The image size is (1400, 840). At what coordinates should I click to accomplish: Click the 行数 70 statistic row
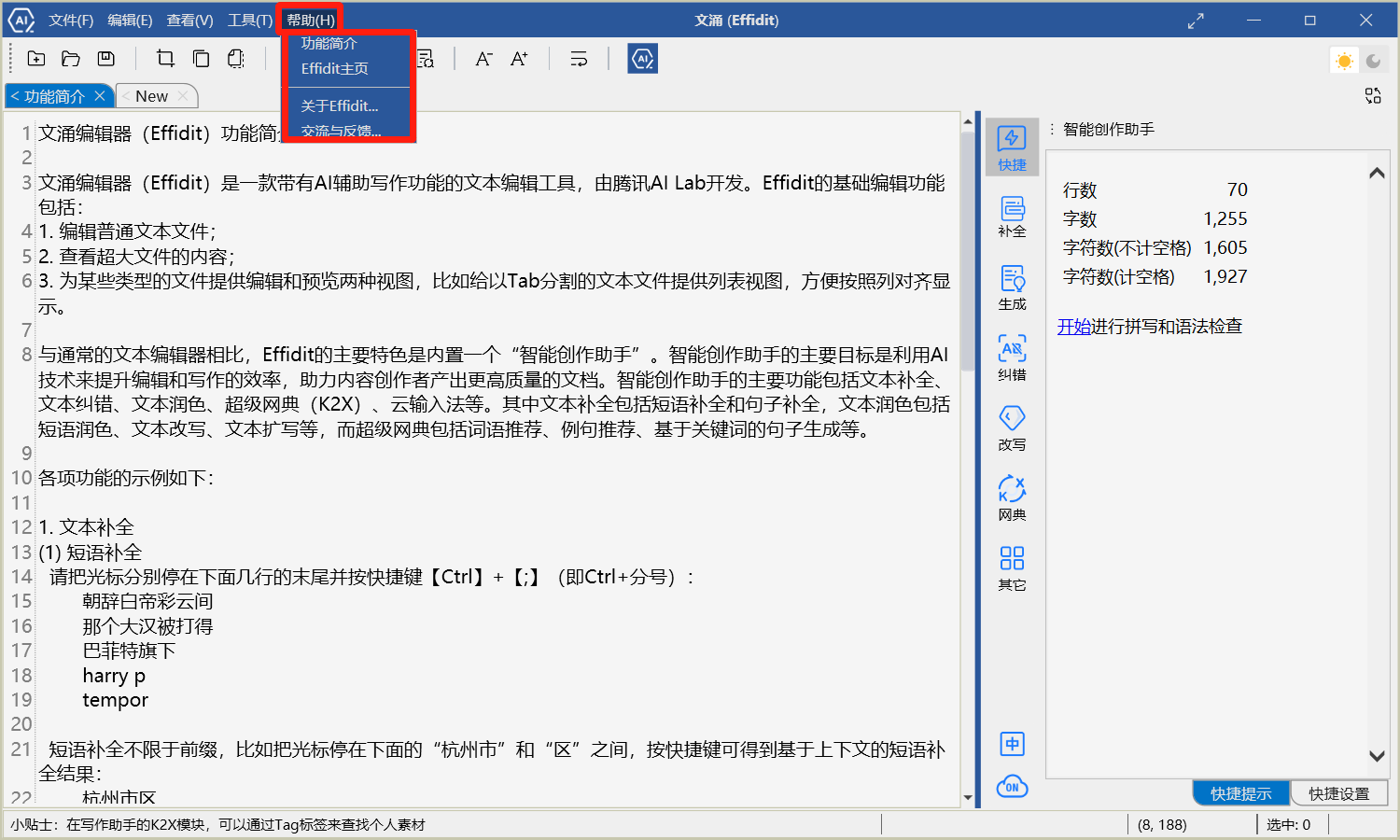(x=1155, y=189)
